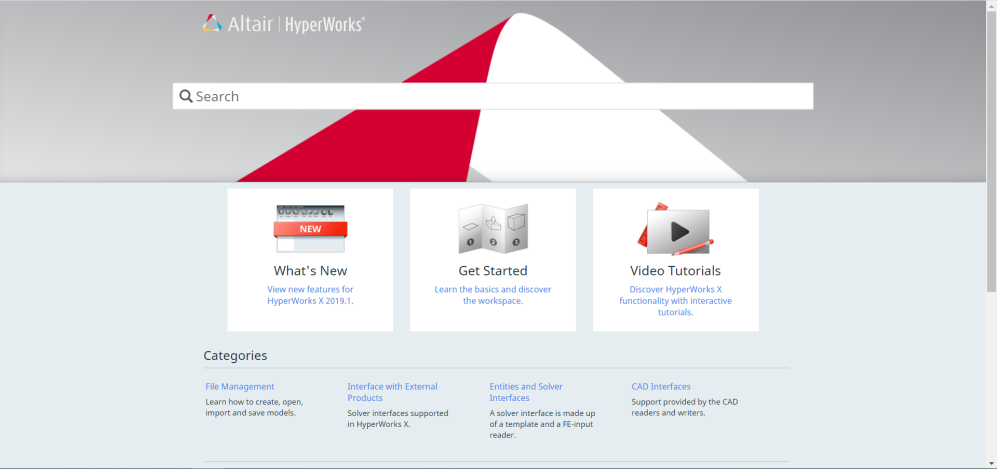Click 'Learn how to create, open, import' description
Viewport: 997px width, 469px height.
(x=254, y=407)
